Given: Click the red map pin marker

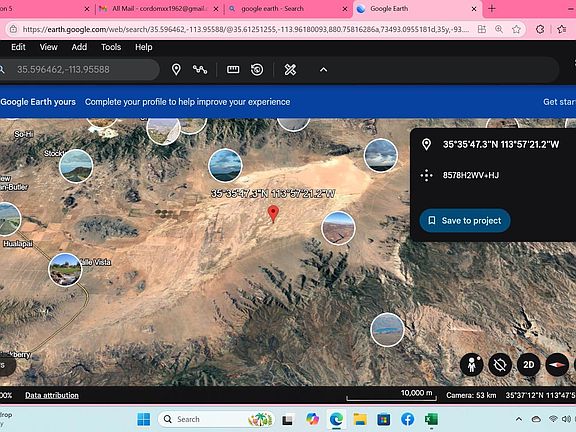Looking at the screenshot, I should click(273, 214).
